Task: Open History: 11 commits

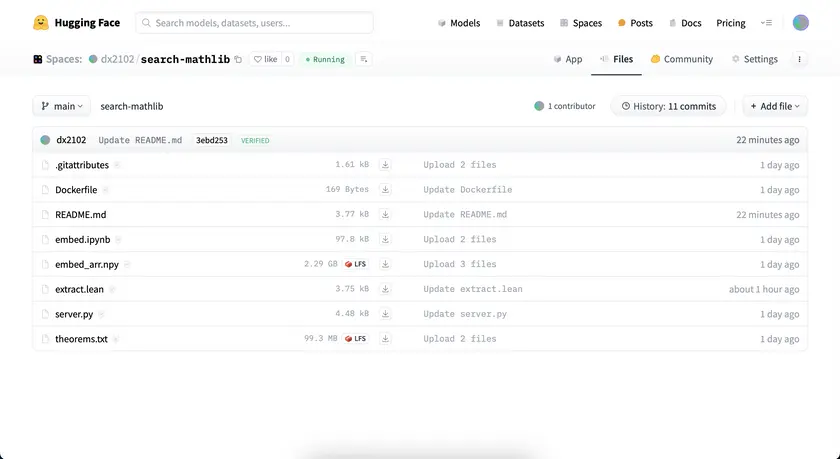Action: (669, 106)
